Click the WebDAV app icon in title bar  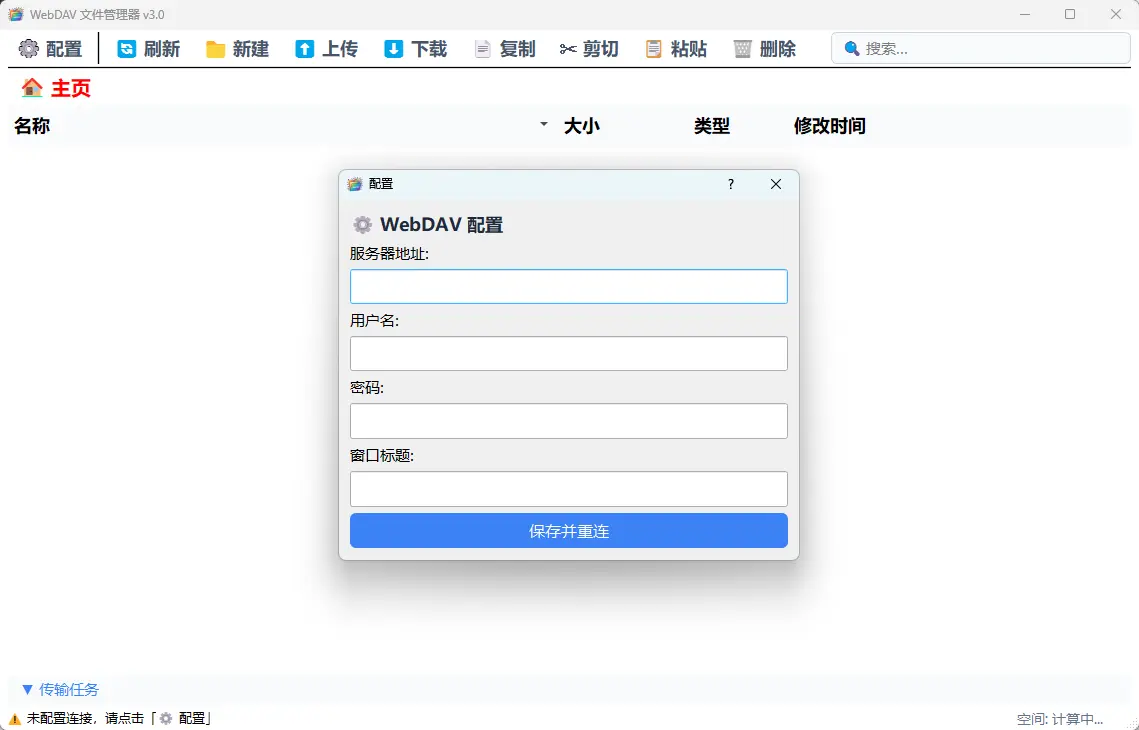point(15,15)
